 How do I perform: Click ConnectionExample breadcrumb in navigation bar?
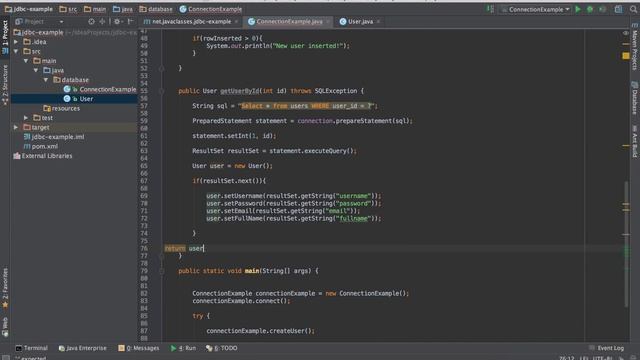coord(211,9)
